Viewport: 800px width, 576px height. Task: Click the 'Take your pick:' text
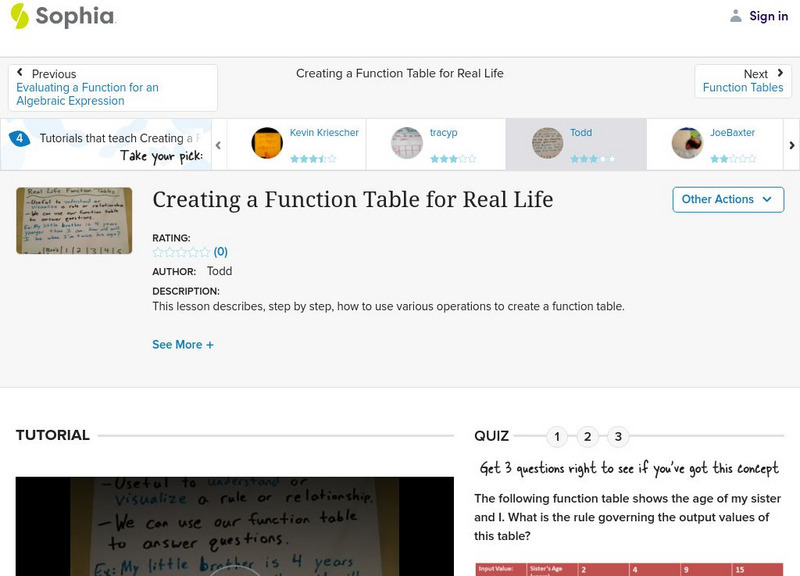161,156
